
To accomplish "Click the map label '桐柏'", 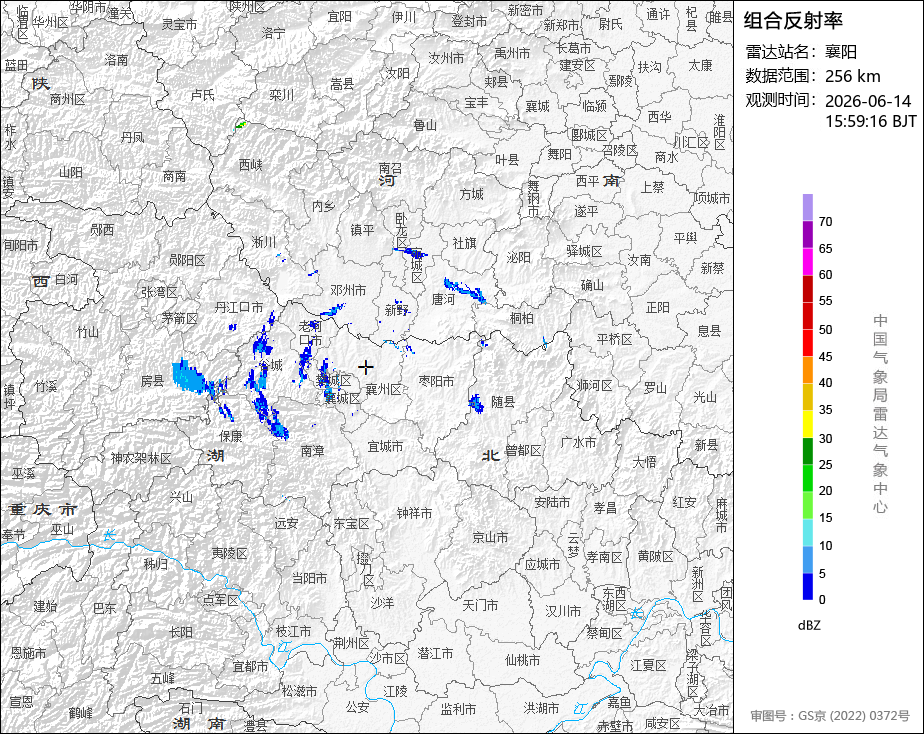I will click(522, 318).
